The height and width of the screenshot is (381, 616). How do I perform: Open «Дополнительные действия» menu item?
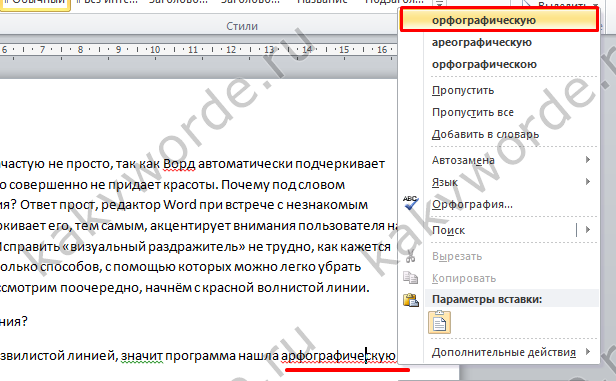click(x=504, y=352)
